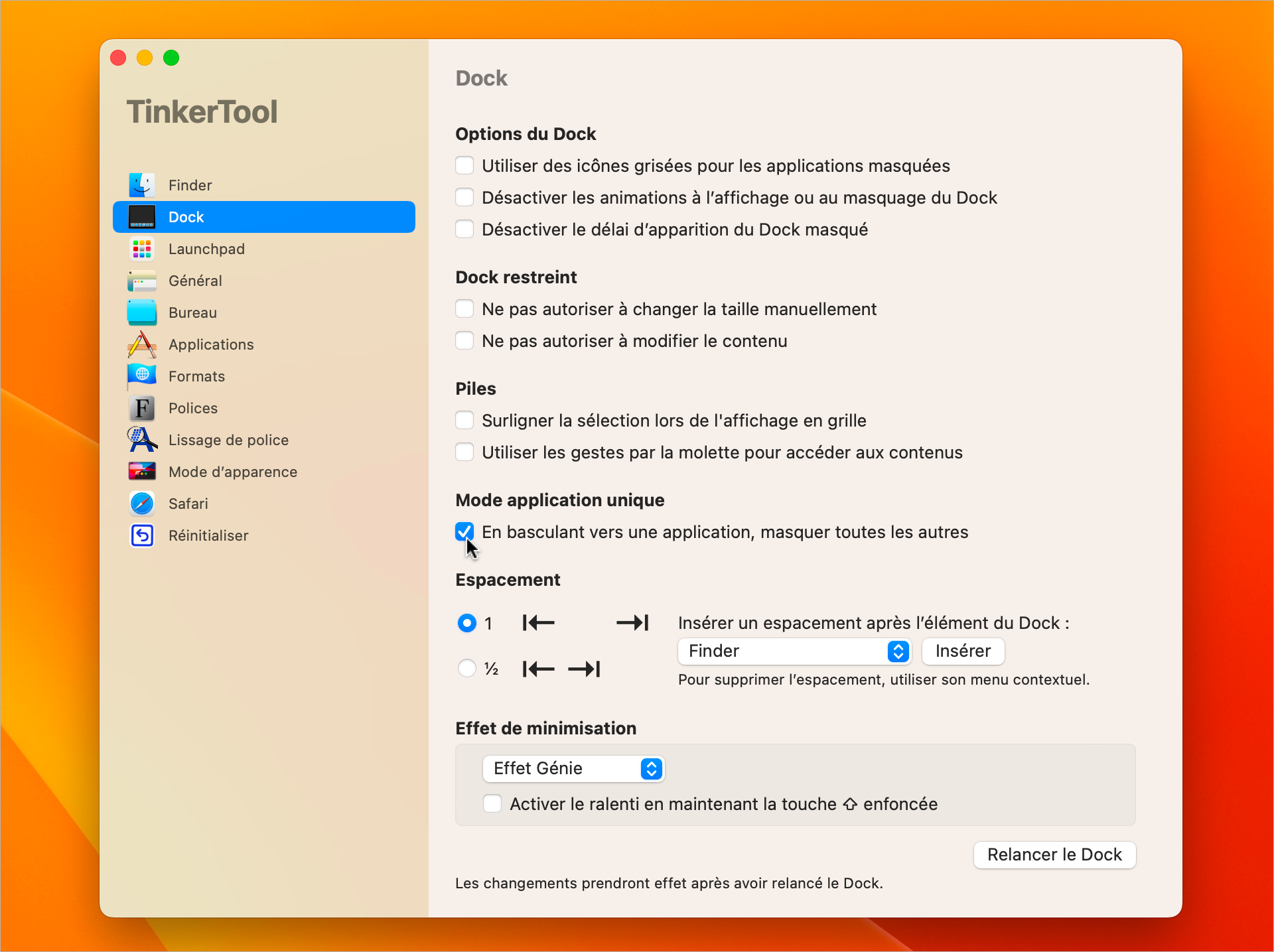This screenshot has width=1274, height=952.
Task: Click Effet de minimisation heading
Action: [545, 728]
